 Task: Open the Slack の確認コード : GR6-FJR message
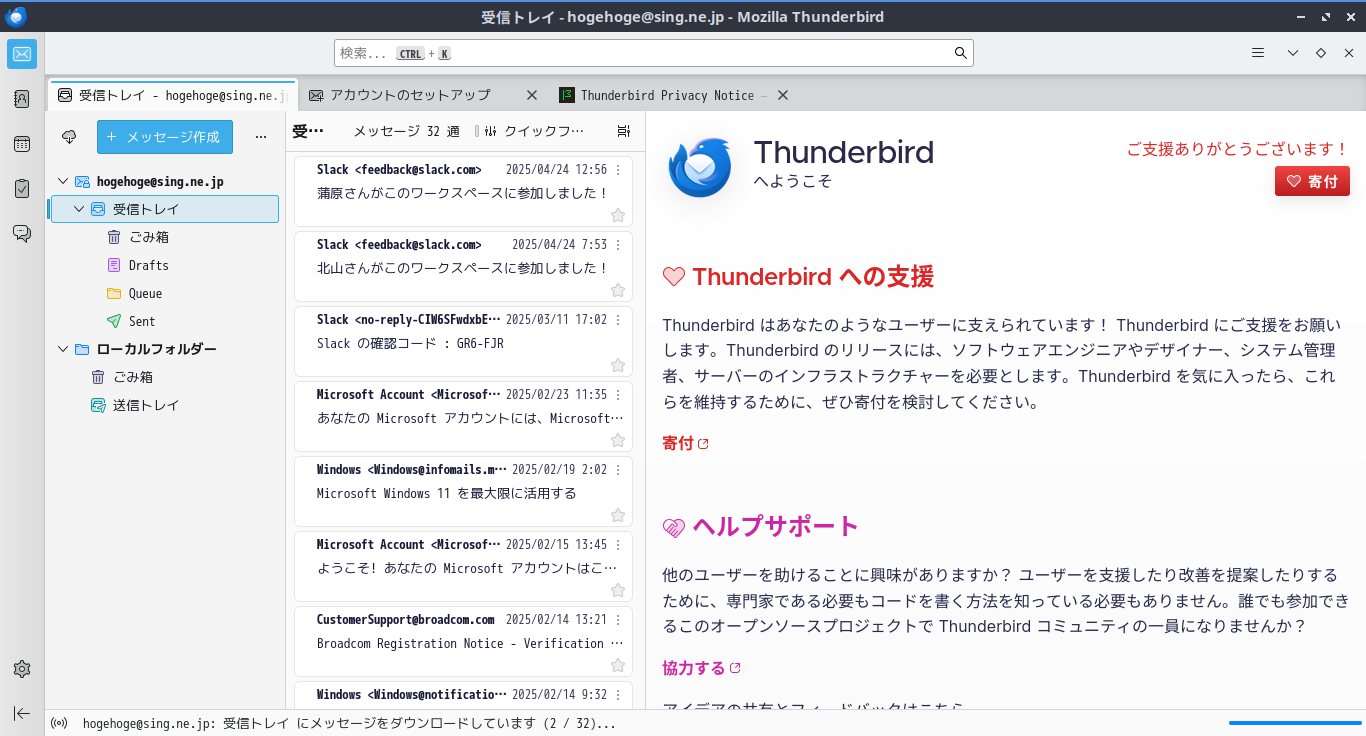pyautogui.click(x=464, y=342)
